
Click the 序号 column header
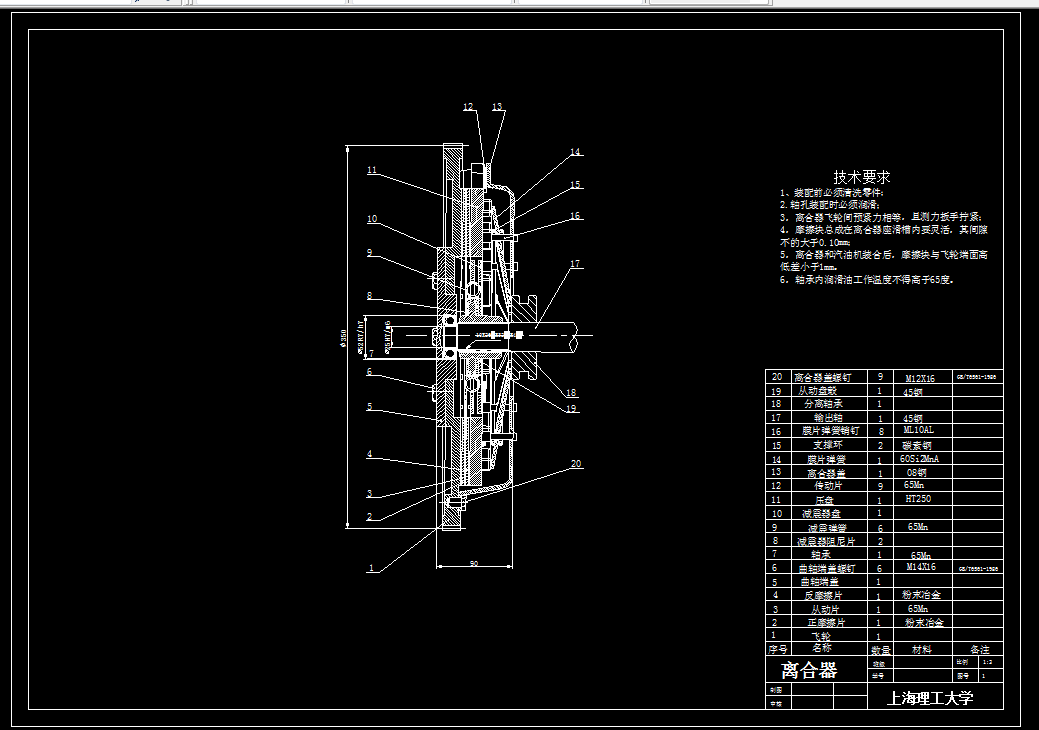(777, 649)
